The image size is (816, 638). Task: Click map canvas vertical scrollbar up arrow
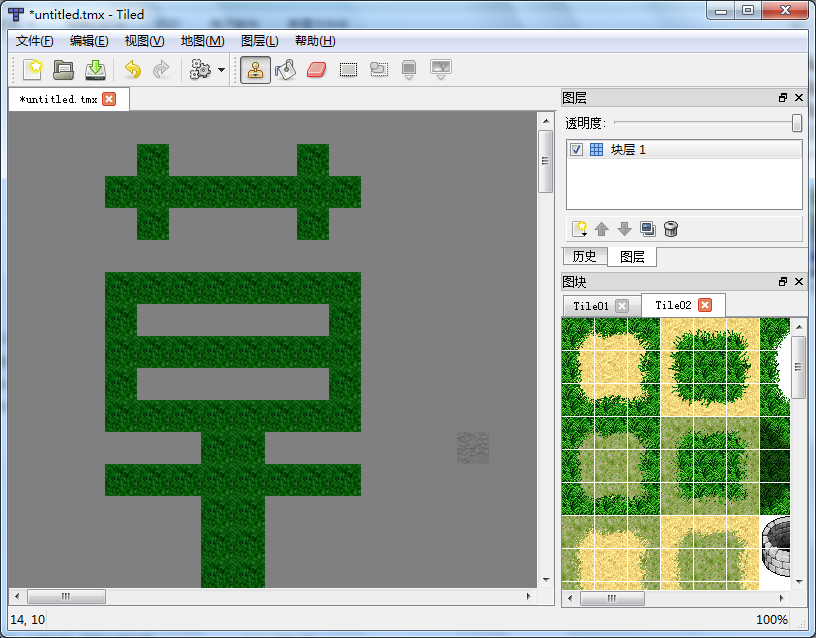coord(546,121)
